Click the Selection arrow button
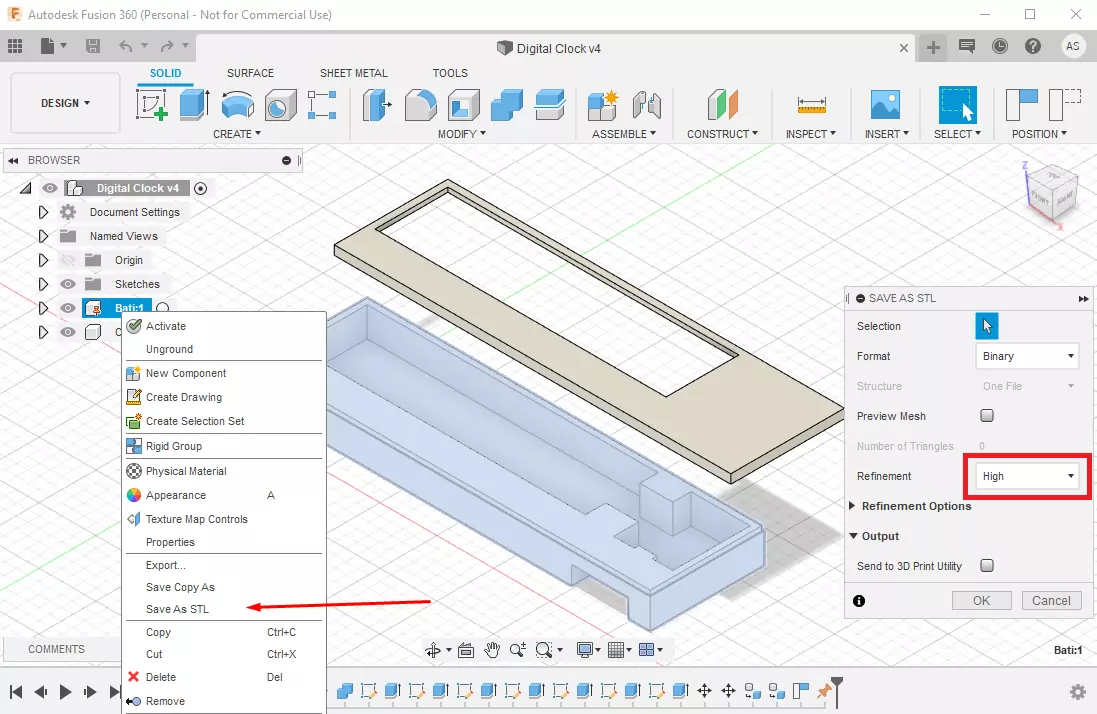 [986, 326]
